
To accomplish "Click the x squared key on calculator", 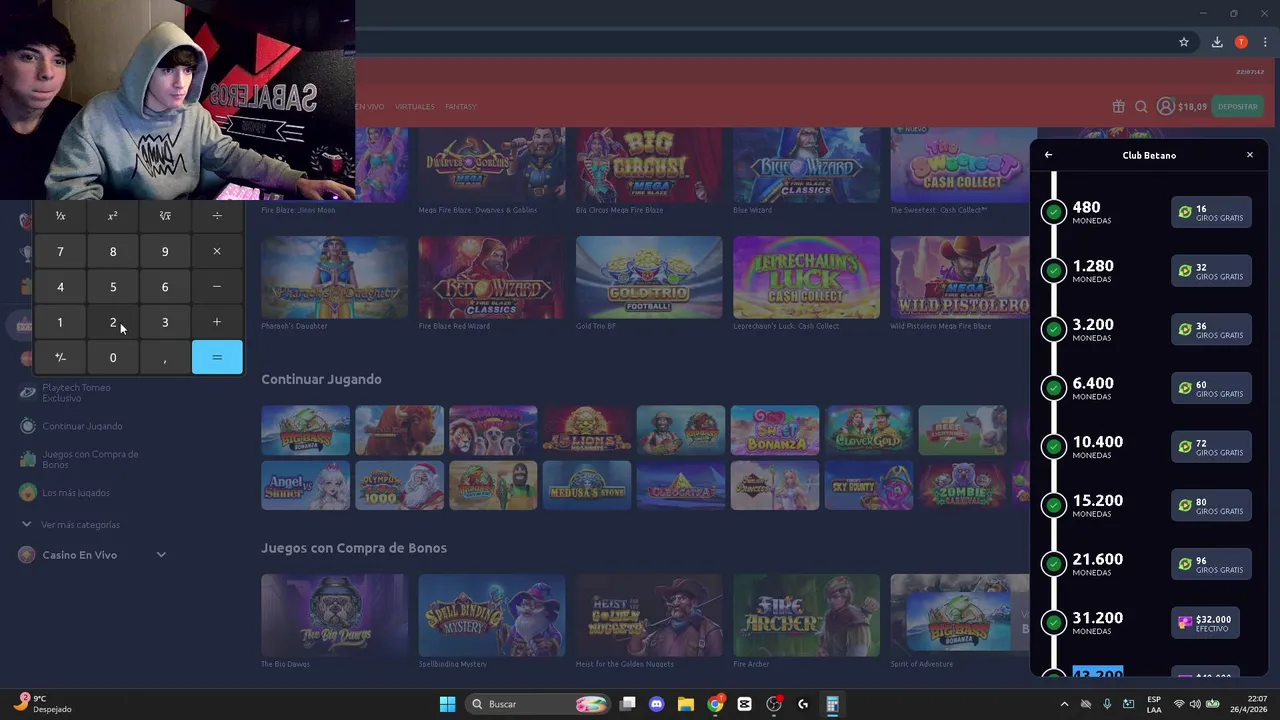I will [x=113, y=216].
